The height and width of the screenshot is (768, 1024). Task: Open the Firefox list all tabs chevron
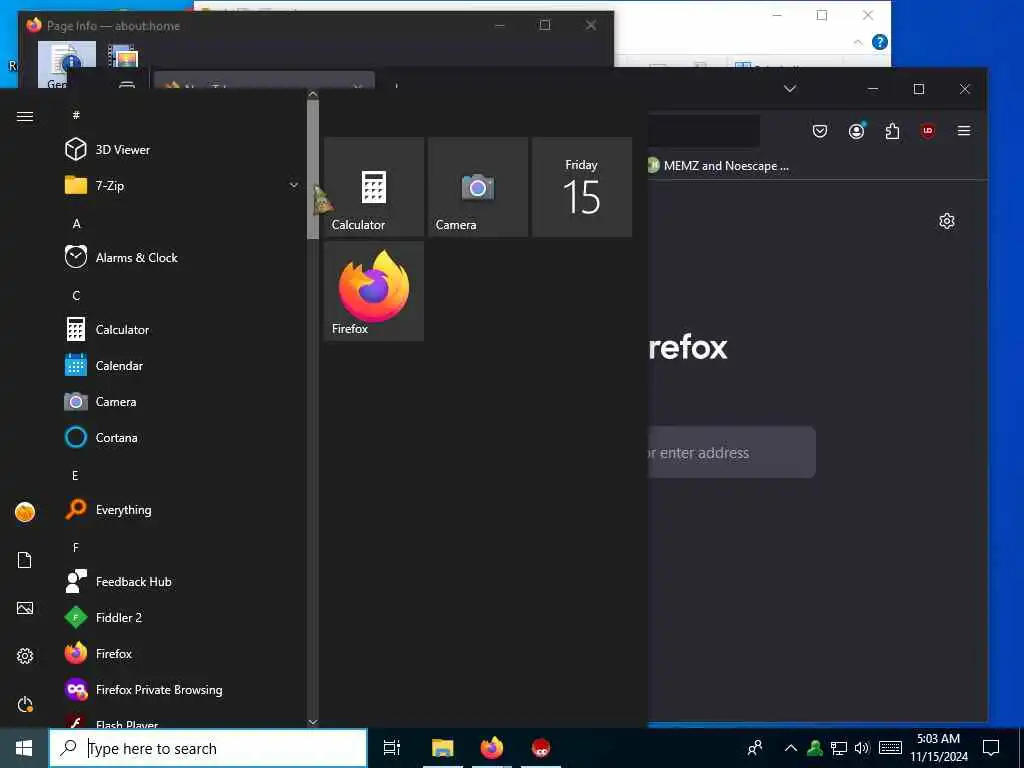click(x=790, y=89)
